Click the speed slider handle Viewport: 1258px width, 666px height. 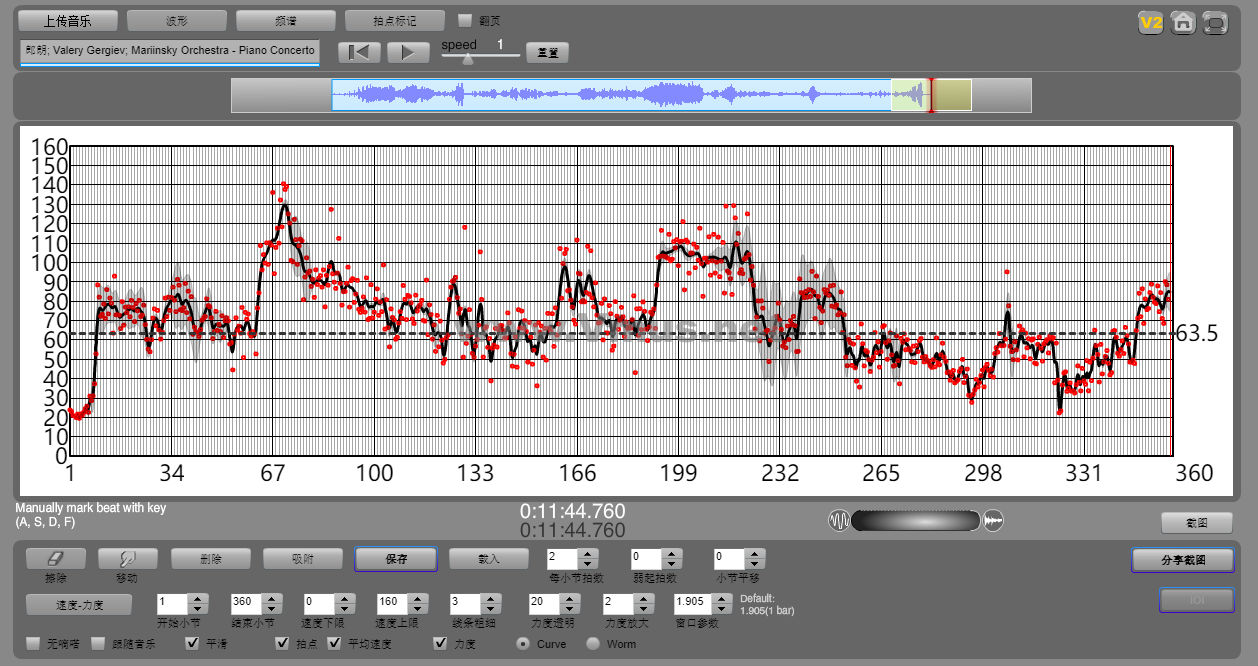pyautogui.click(x=467, y=58)
